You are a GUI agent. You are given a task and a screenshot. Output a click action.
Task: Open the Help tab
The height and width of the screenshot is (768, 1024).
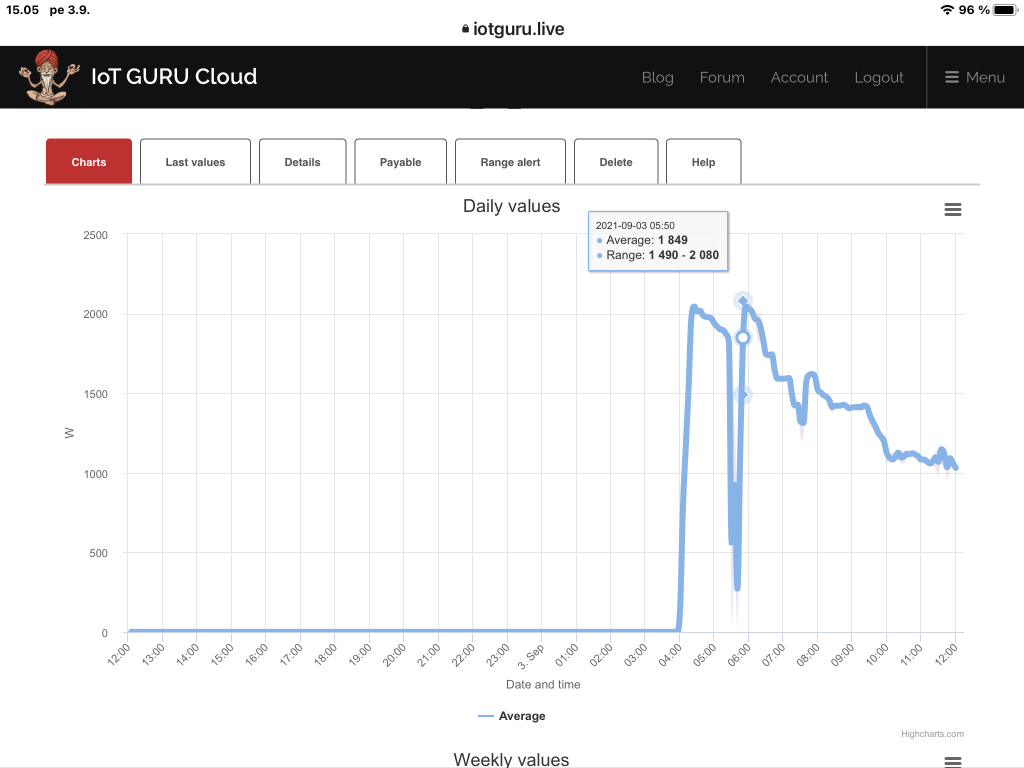[x=703, y=161]
